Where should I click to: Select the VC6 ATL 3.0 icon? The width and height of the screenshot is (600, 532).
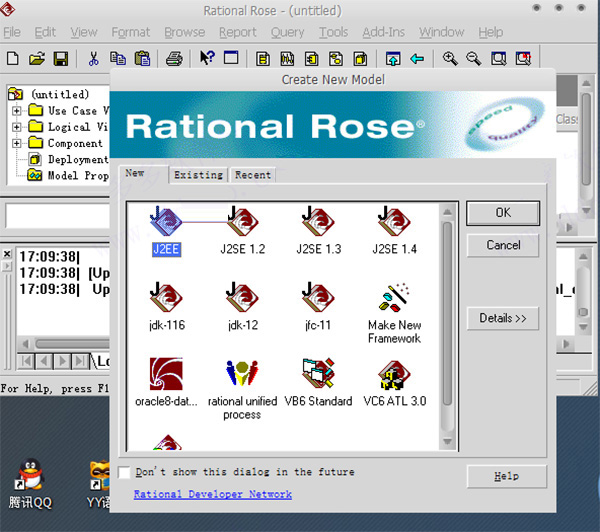[394, 375]
